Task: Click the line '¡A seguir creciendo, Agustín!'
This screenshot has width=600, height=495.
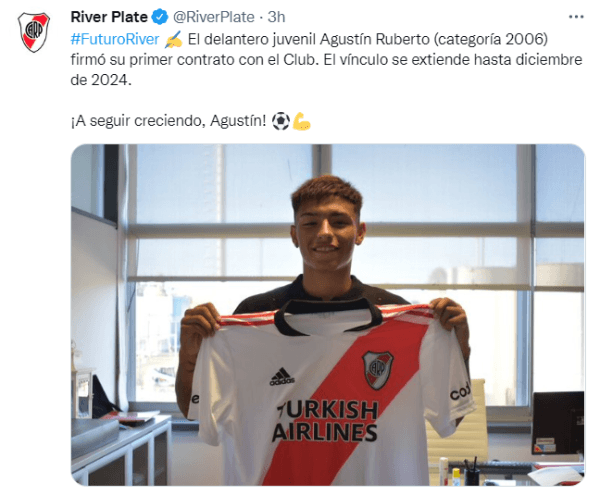Action: click(168, 121)
